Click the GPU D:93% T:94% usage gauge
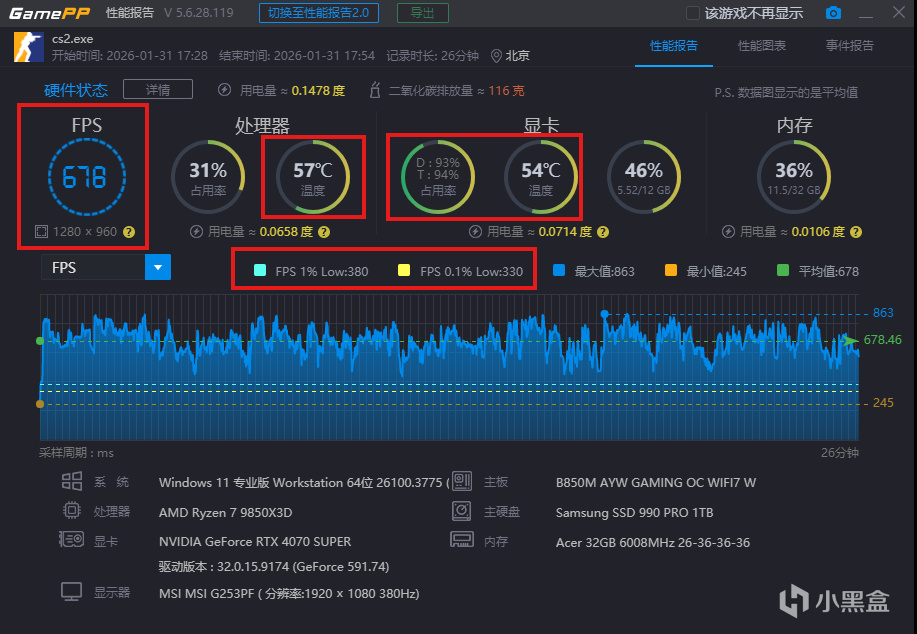Screen dimensions: 917x634 click(437, 177)
